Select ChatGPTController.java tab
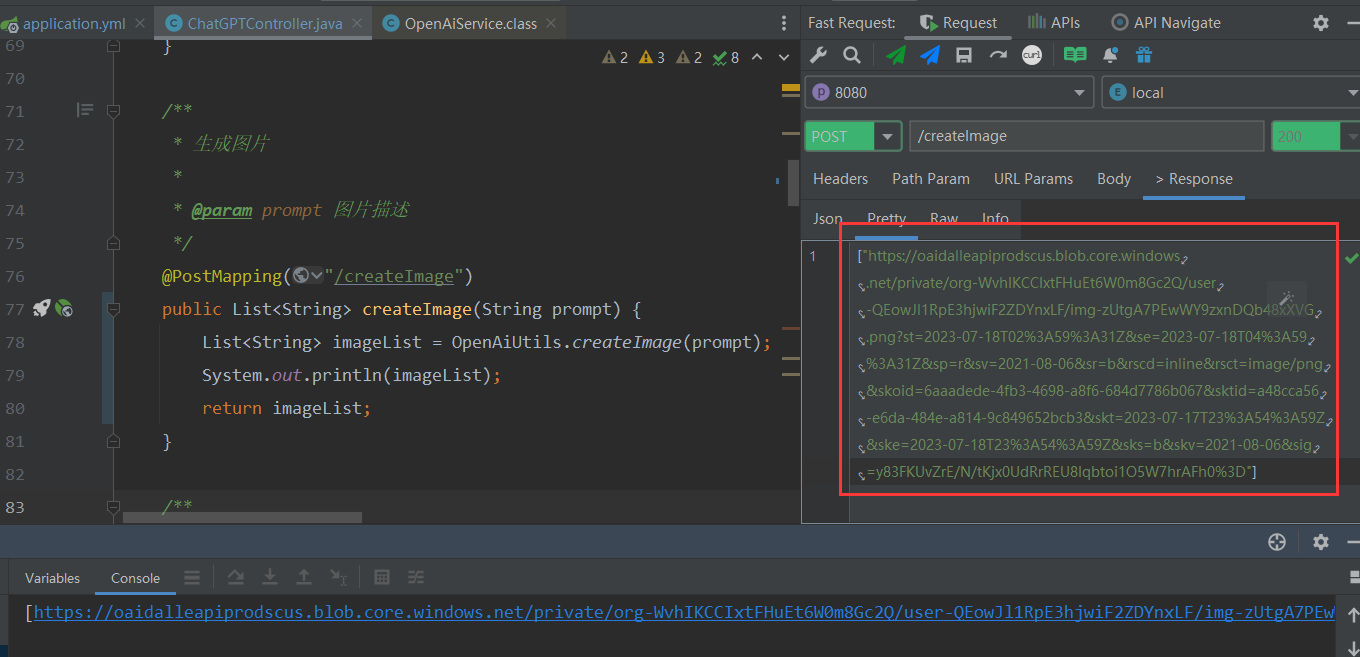The height and width of the screenshot is (657, 1360). [263, 23]
